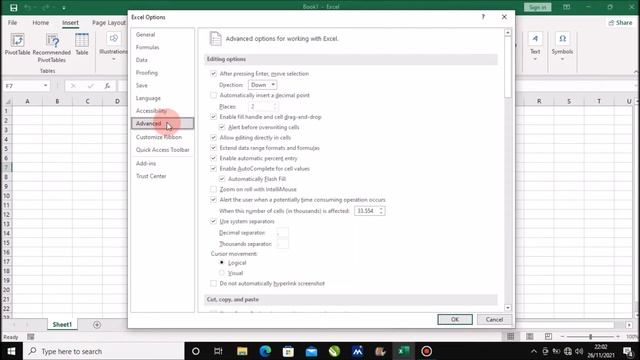Click the Excel icon in the taskbar
The image size is (640, 360).
click(404, 351)
